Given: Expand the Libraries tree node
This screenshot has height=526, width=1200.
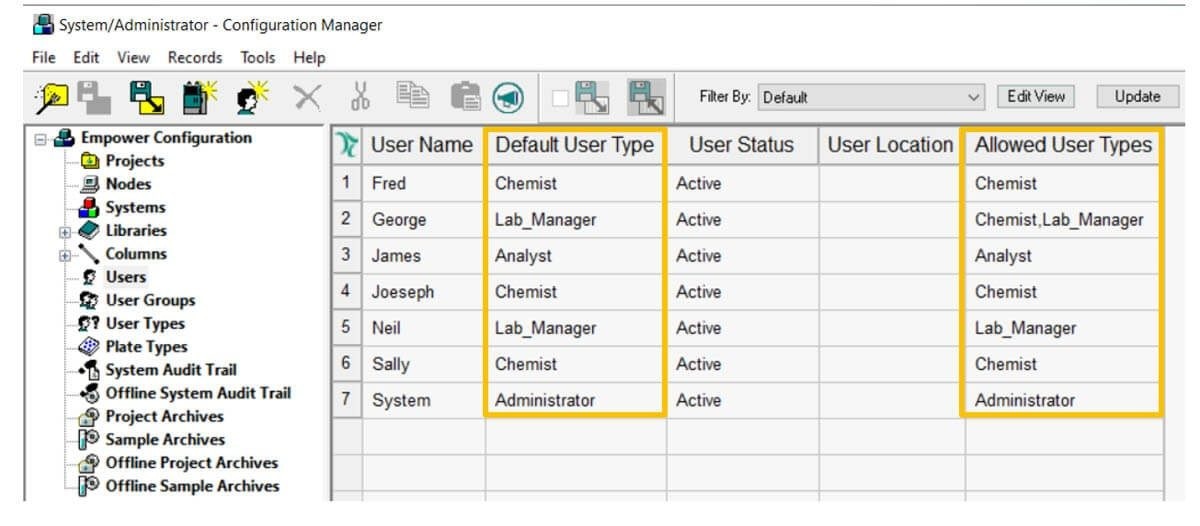Looking at the screenshot, I should (67, 231).
